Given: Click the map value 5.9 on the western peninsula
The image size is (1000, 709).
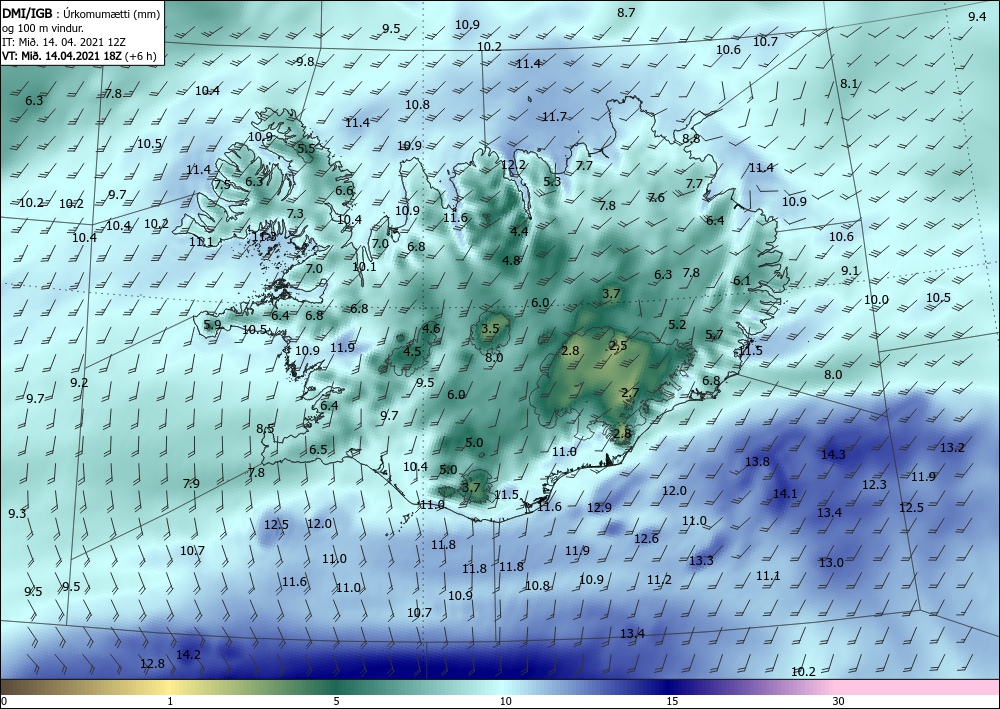Looking at the screenshot, I should (x=212, y=325).
